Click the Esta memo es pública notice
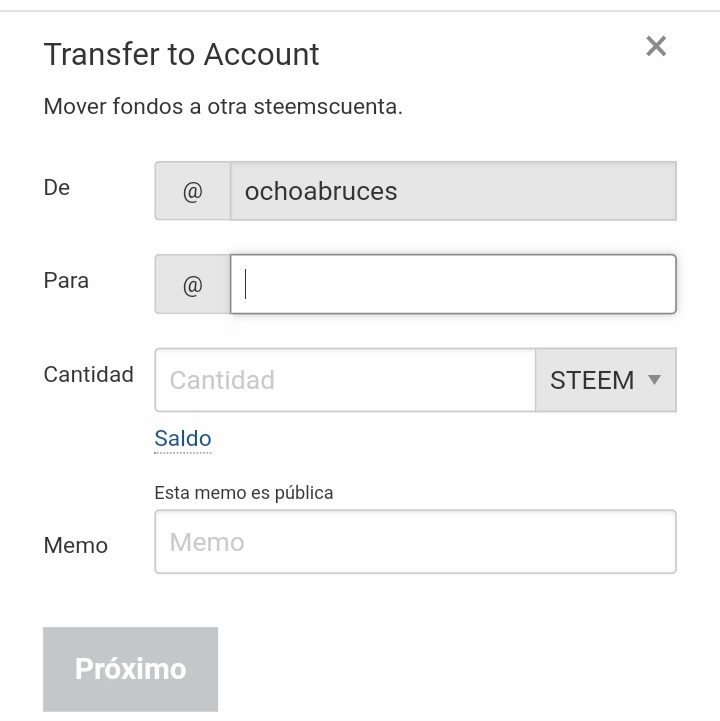 pyautogui.click(x=244, y=493)
